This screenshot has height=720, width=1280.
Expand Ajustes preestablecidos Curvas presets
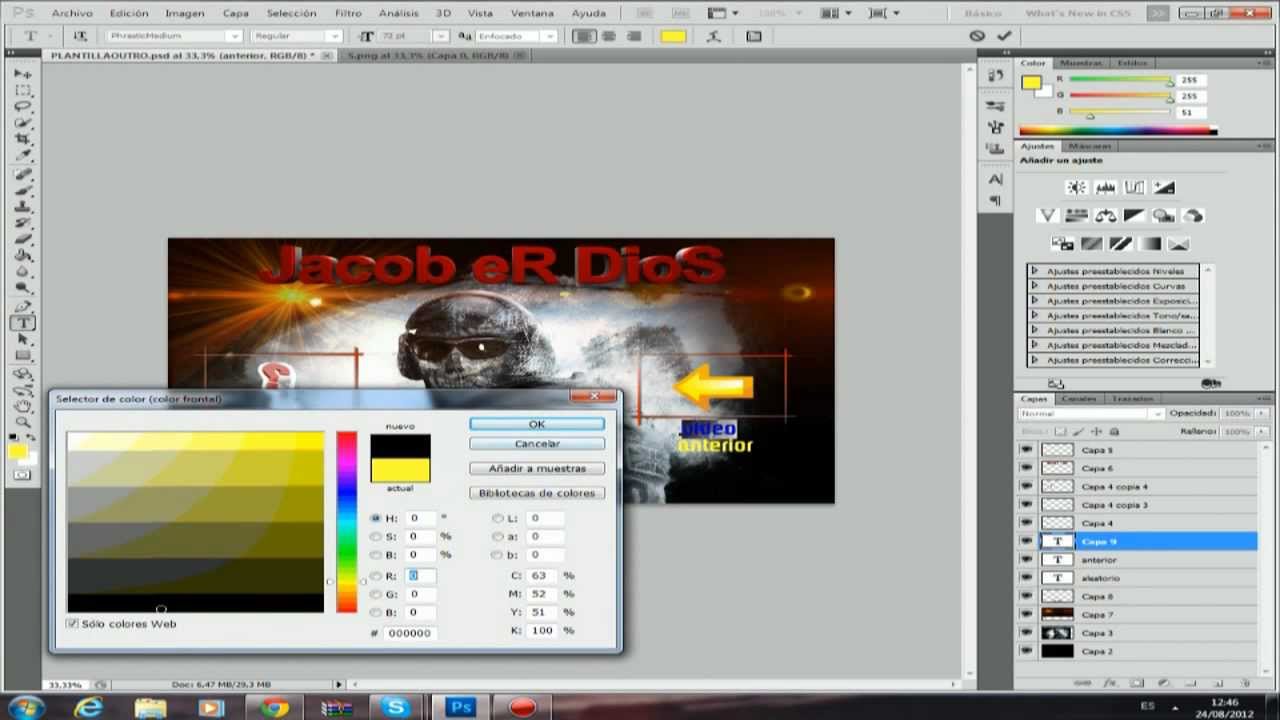coord(1036,286)
